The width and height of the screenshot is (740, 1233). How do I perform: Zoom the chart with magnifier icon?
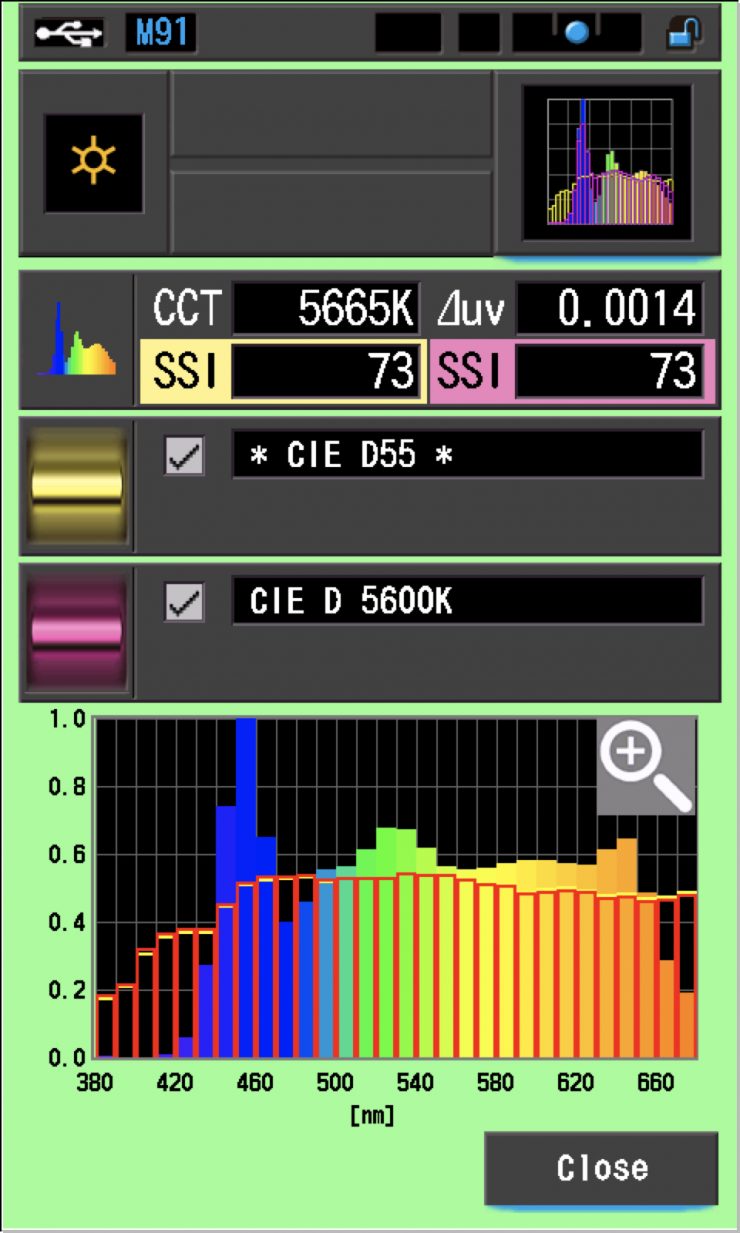[645, 765]
